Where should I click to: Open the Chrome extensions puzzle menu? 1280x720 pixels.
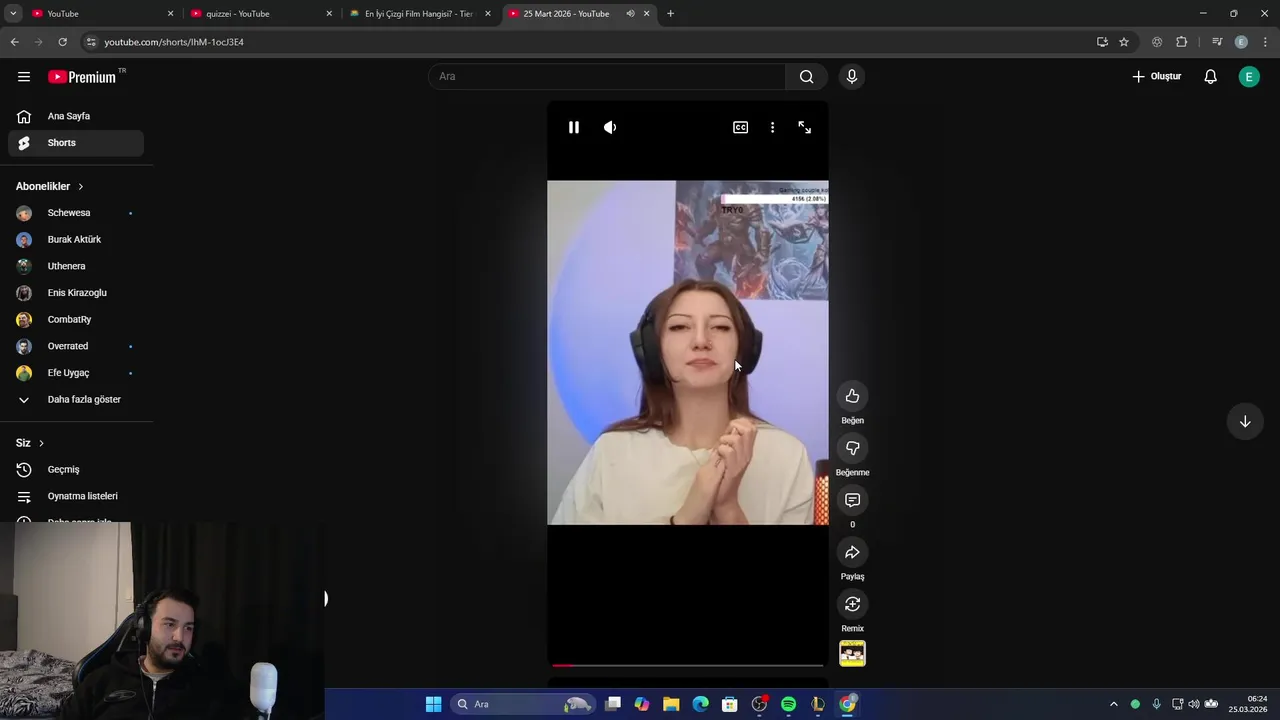click(1181, 42)
